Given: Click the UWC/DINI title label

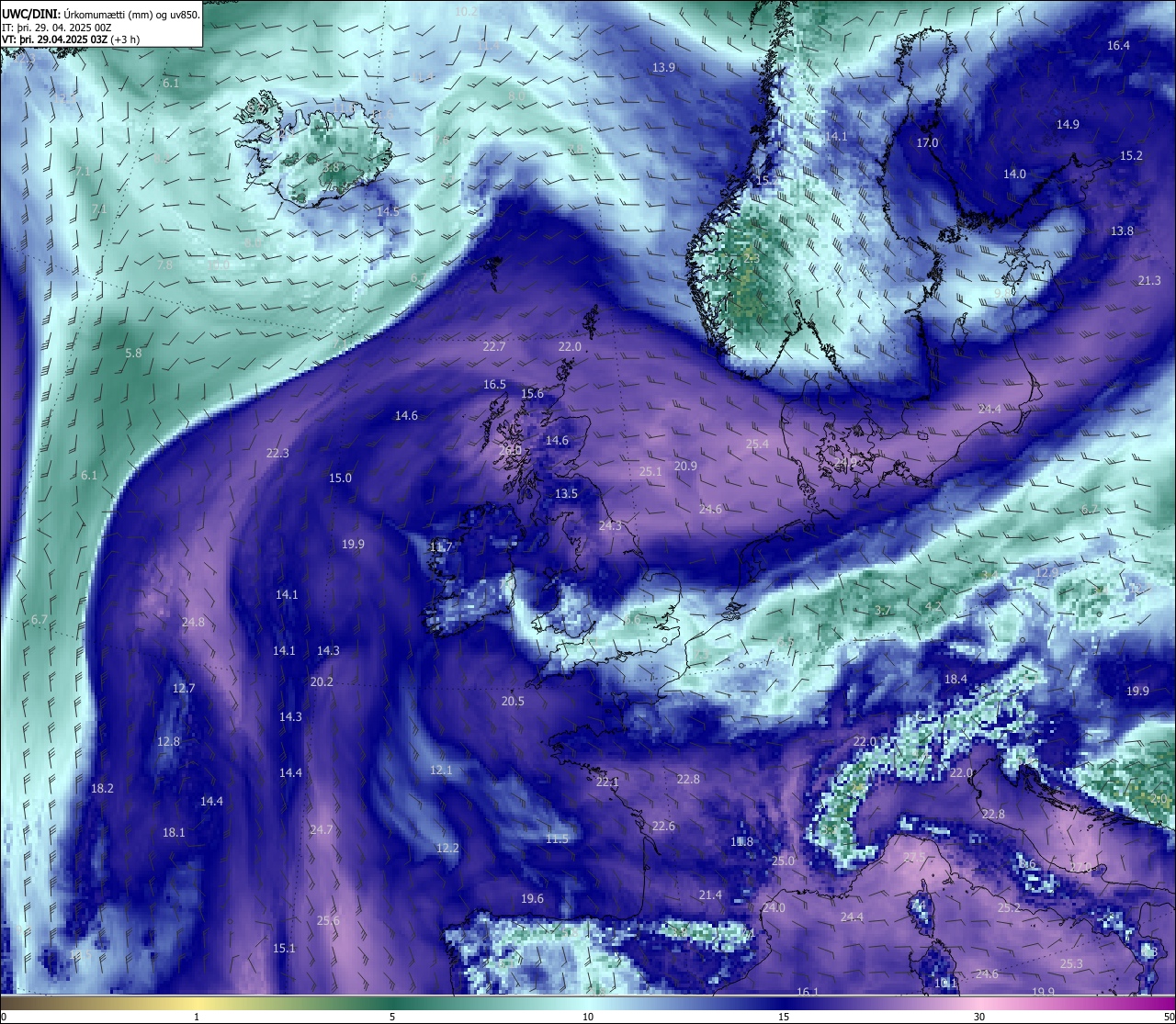Looking at the screenshot, I should coord(31,14).
